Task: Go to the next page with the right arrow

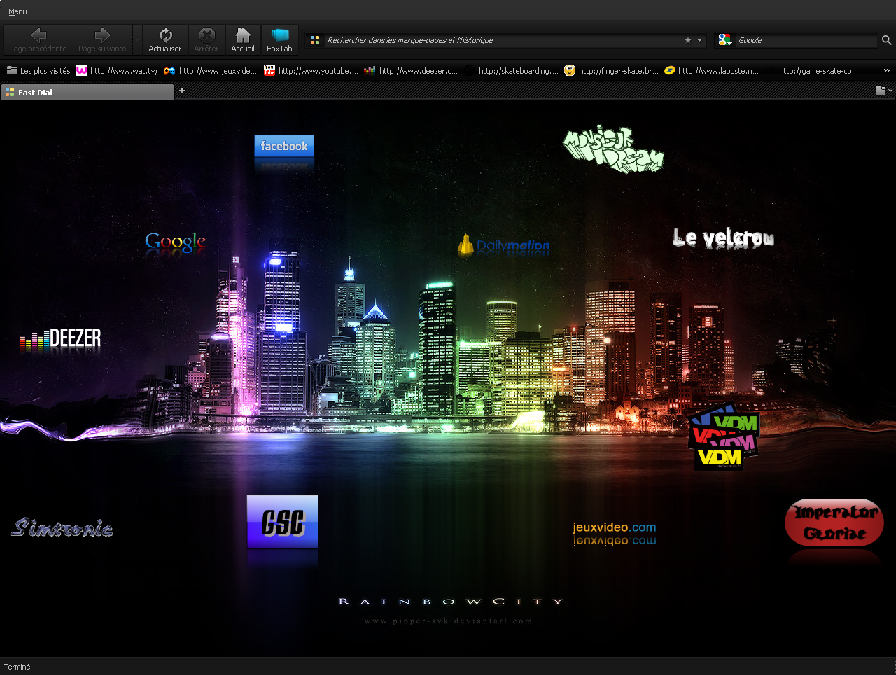Action: coord(102,39)
